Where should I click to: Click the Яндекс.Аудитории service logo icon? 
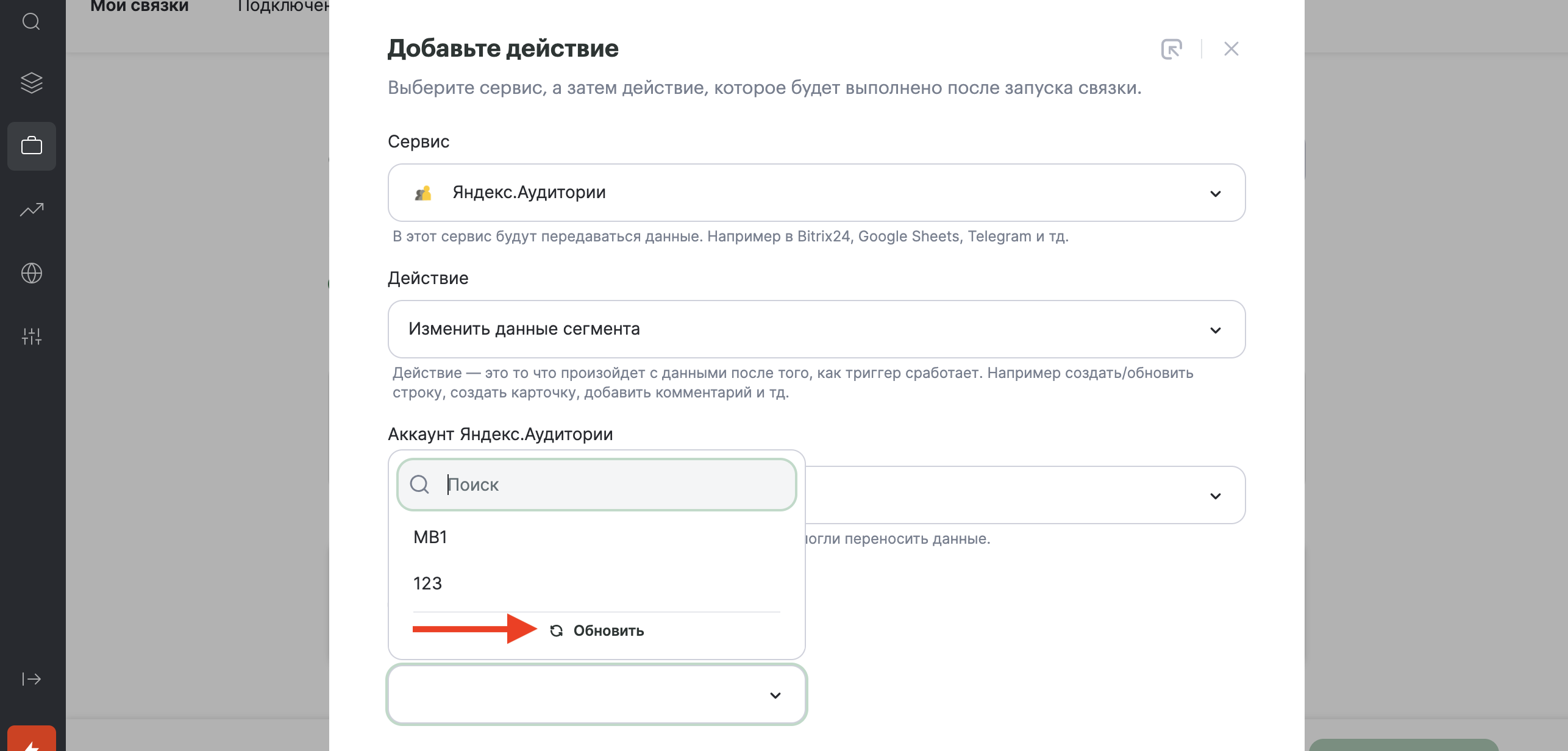422,193
